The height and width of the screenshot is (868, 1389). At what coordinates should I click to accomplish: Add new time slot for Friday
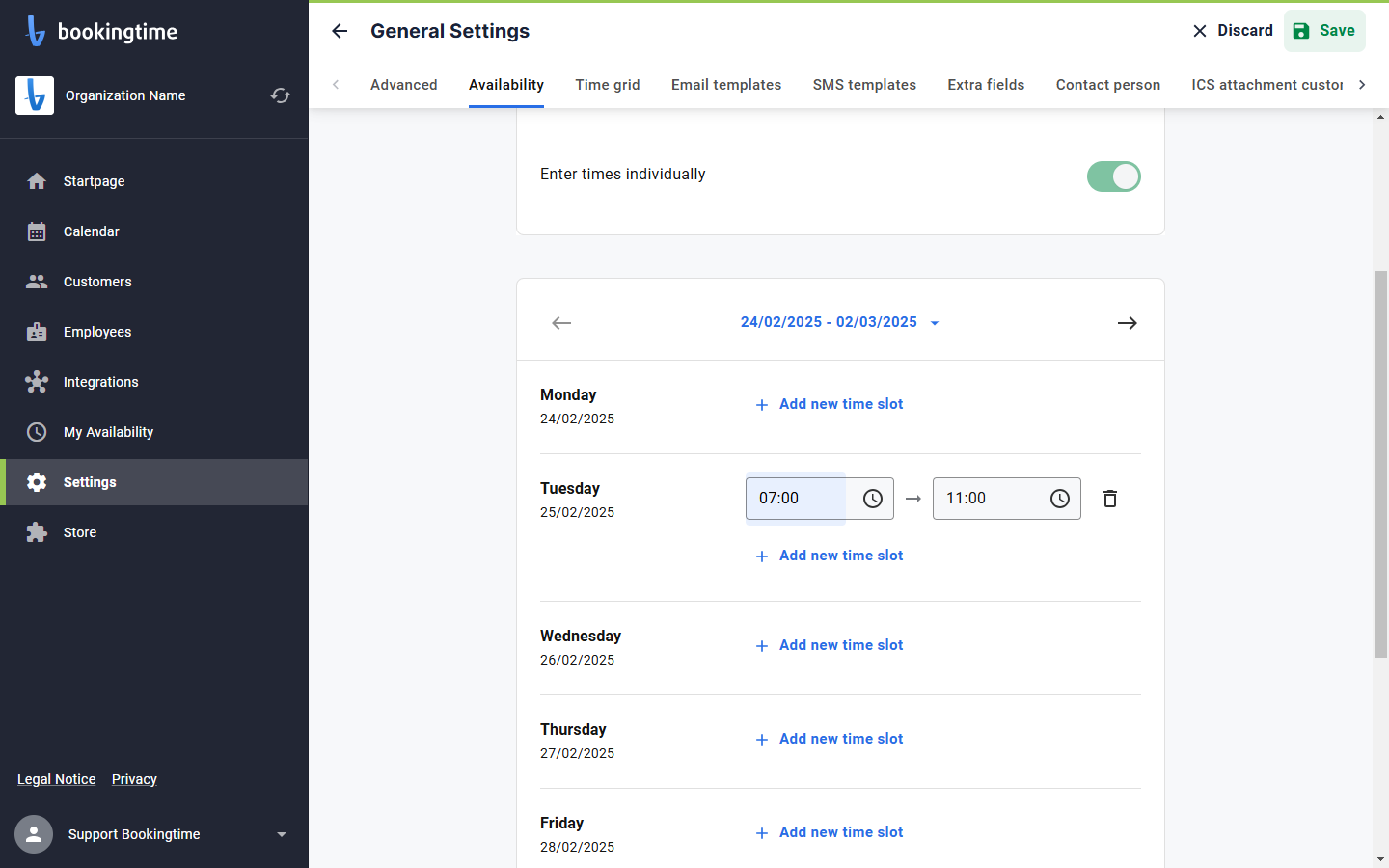click(830, 832)
